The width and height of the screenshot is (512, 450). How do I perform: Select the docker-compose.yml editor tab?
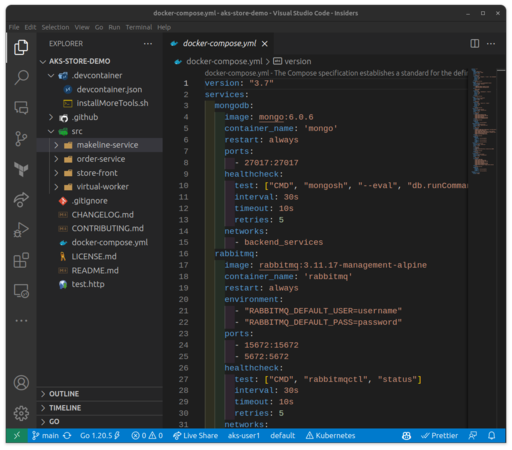pyautogui.click(x=219, y=44)
